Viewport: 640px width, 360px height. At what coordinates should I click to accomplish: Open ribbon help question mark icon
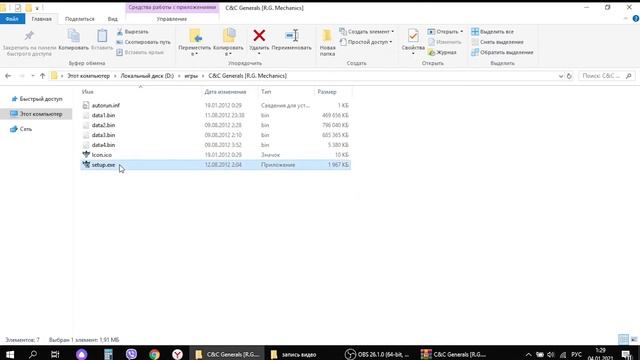tap(636, 19)
